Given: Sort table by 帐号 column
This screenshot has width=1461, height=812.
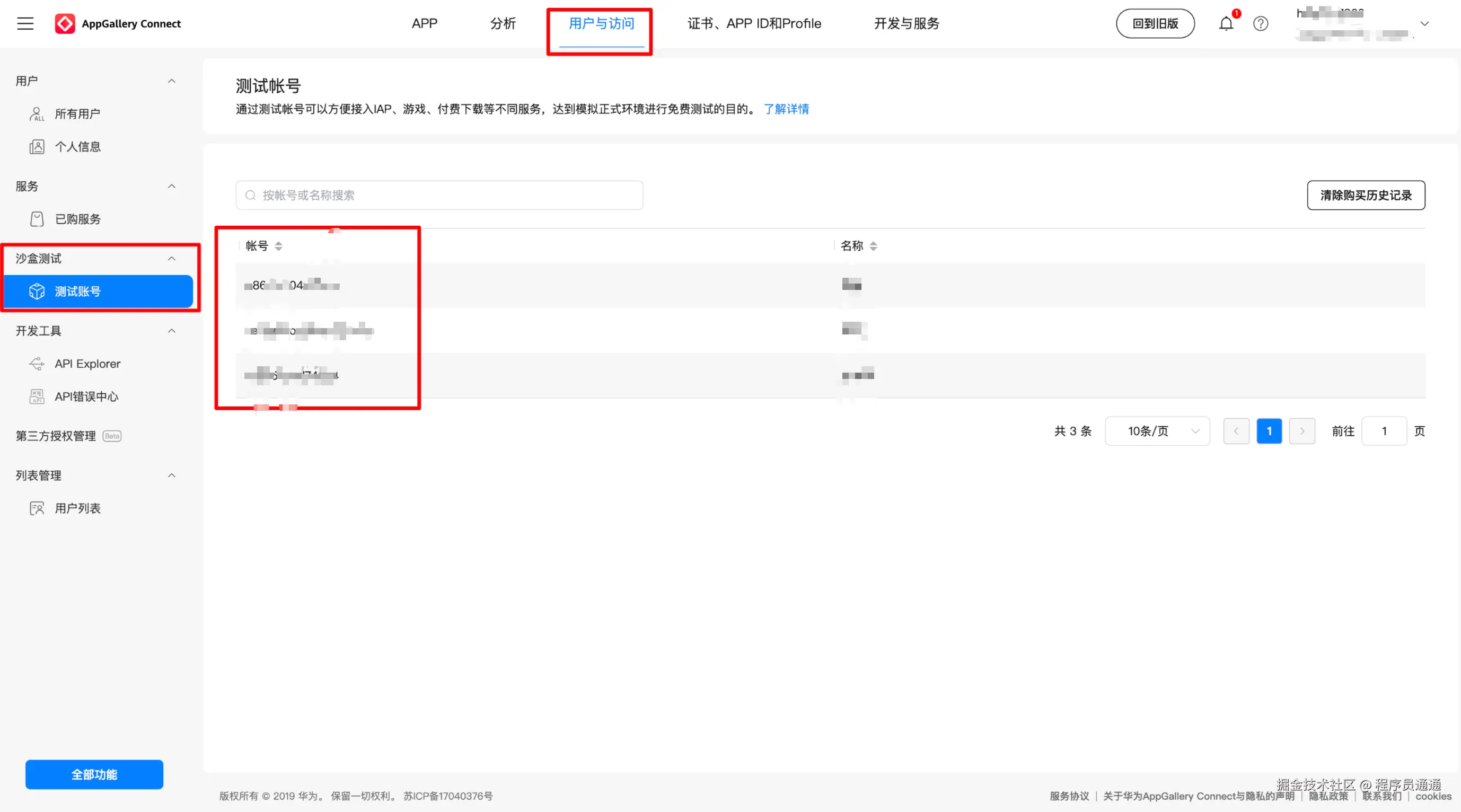Looking at the screenshot, I should click(278, 246).
